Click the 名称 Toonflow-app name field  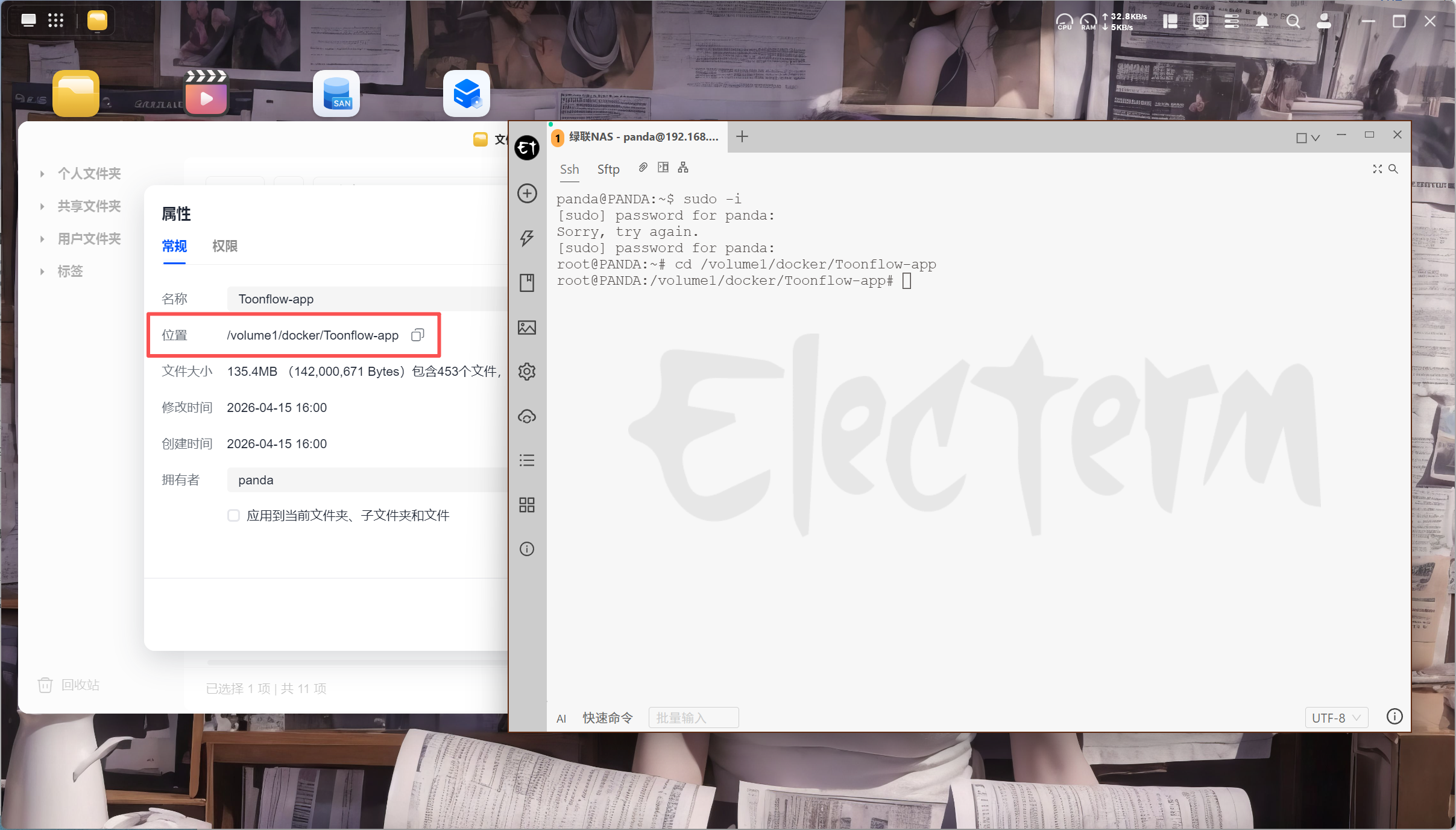point(367,299)
